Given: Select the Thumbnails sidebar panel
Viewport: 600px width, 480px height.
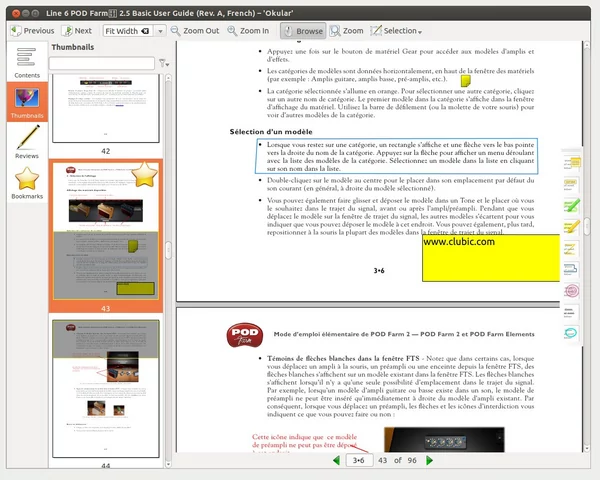Looking at the screenshot, I should (27, 102).
